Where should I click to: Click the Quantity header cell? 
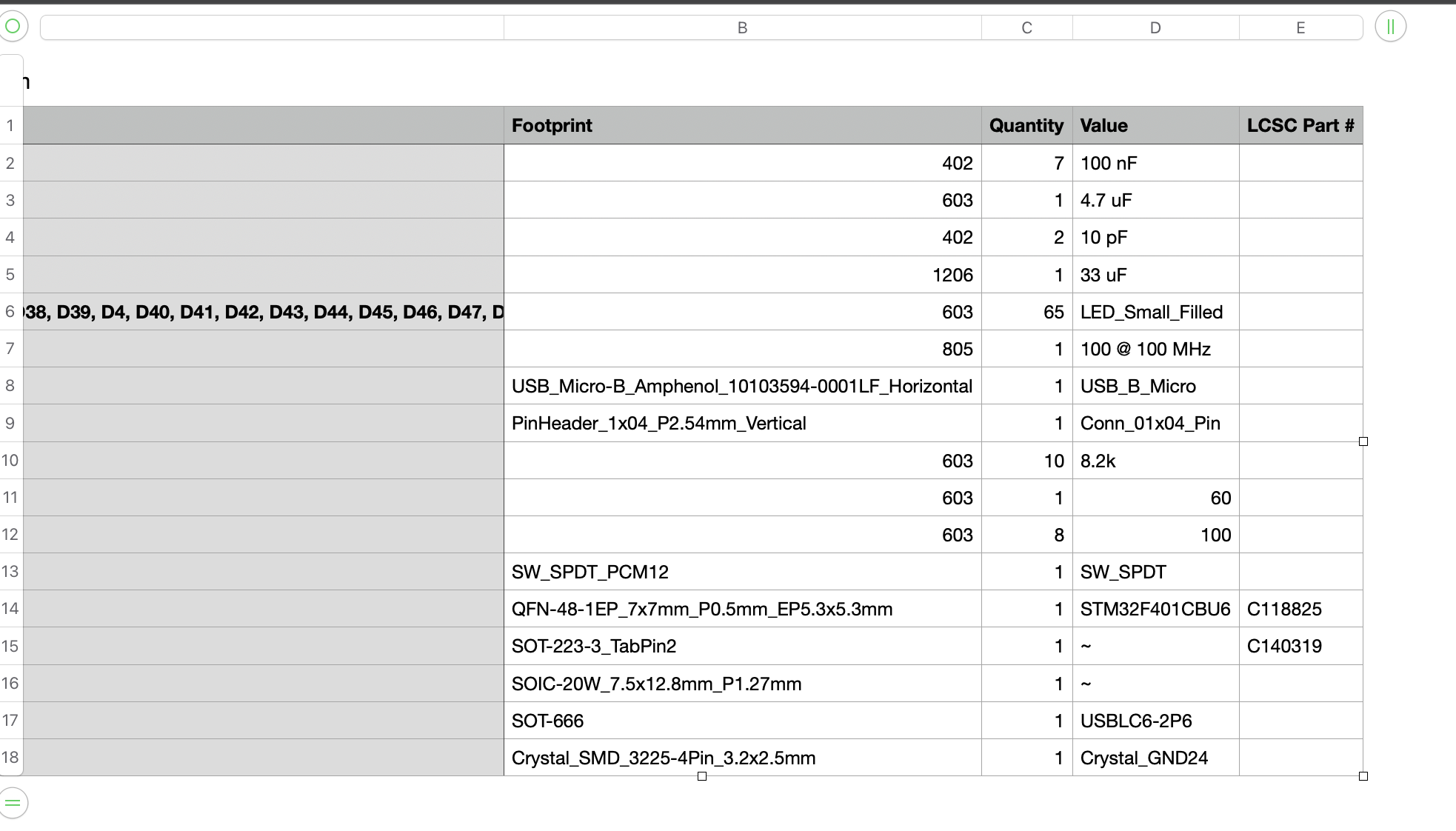[x=1026, y=125]
